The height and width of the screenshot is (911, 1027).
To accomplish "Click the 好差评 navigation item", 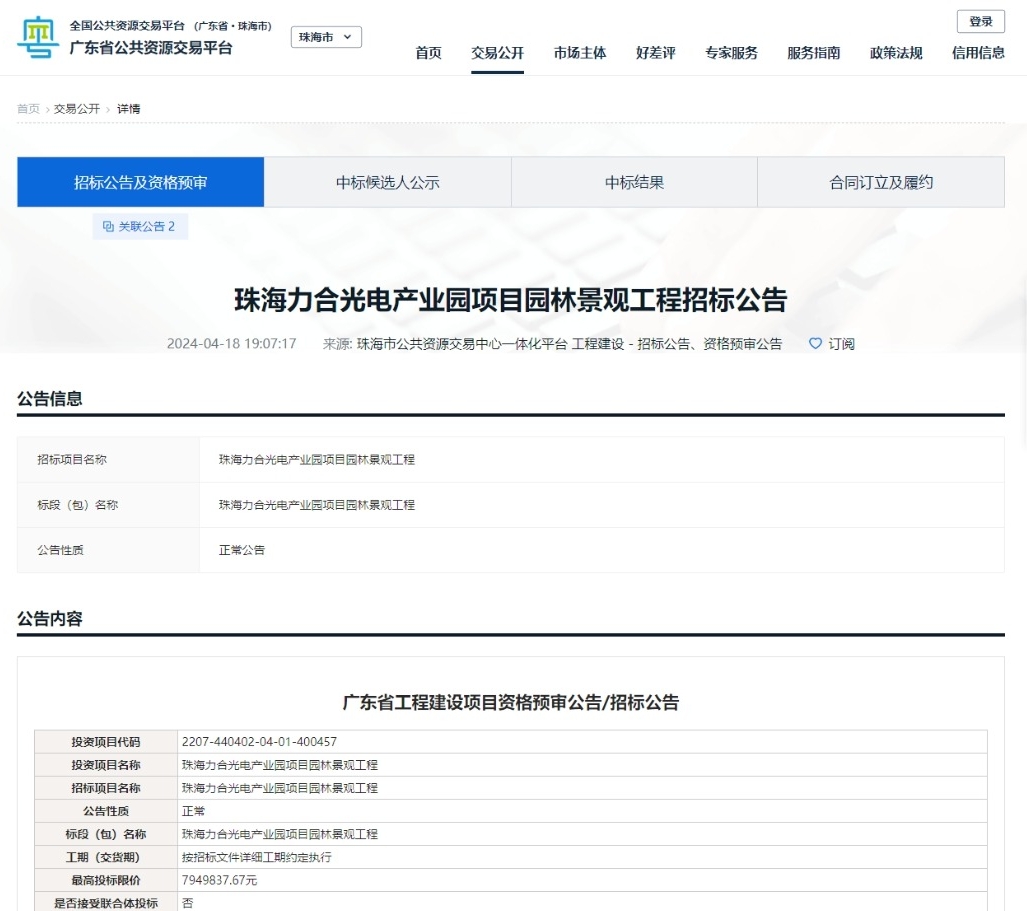I will (x=655, y=54).
